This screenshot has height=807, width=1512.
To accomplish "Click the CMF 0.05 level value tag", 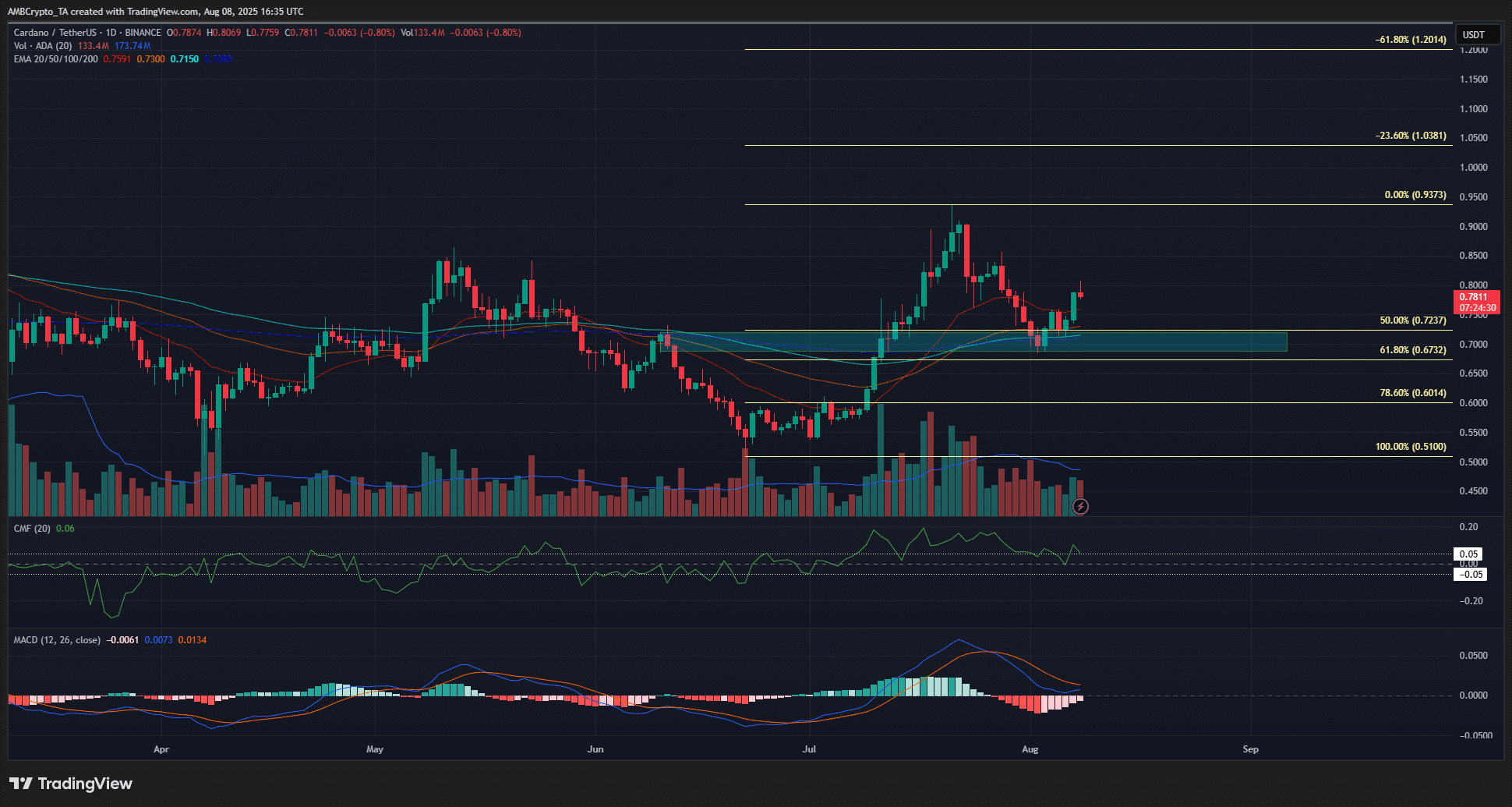I will click(1469, 554).
